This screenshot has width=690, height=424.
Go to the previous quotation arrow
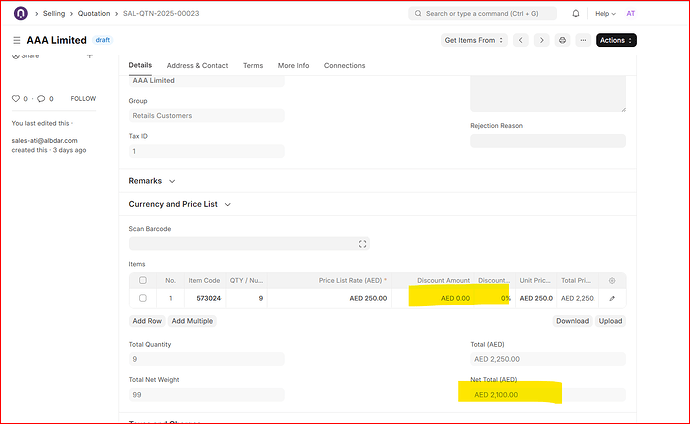coord(522,40)
